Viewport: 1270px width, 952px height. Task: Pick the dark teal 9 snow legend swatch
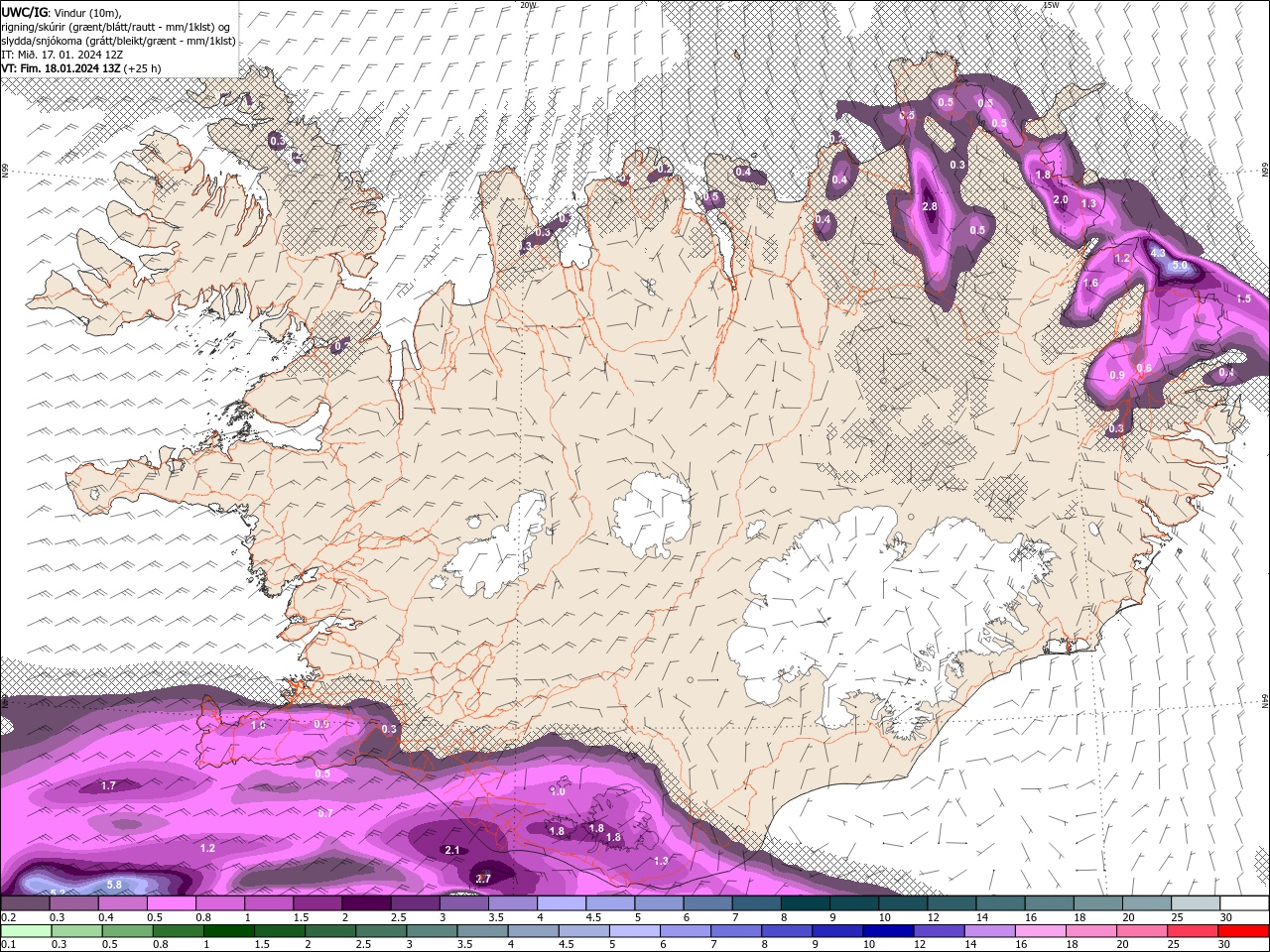click(x=854, y=903)
